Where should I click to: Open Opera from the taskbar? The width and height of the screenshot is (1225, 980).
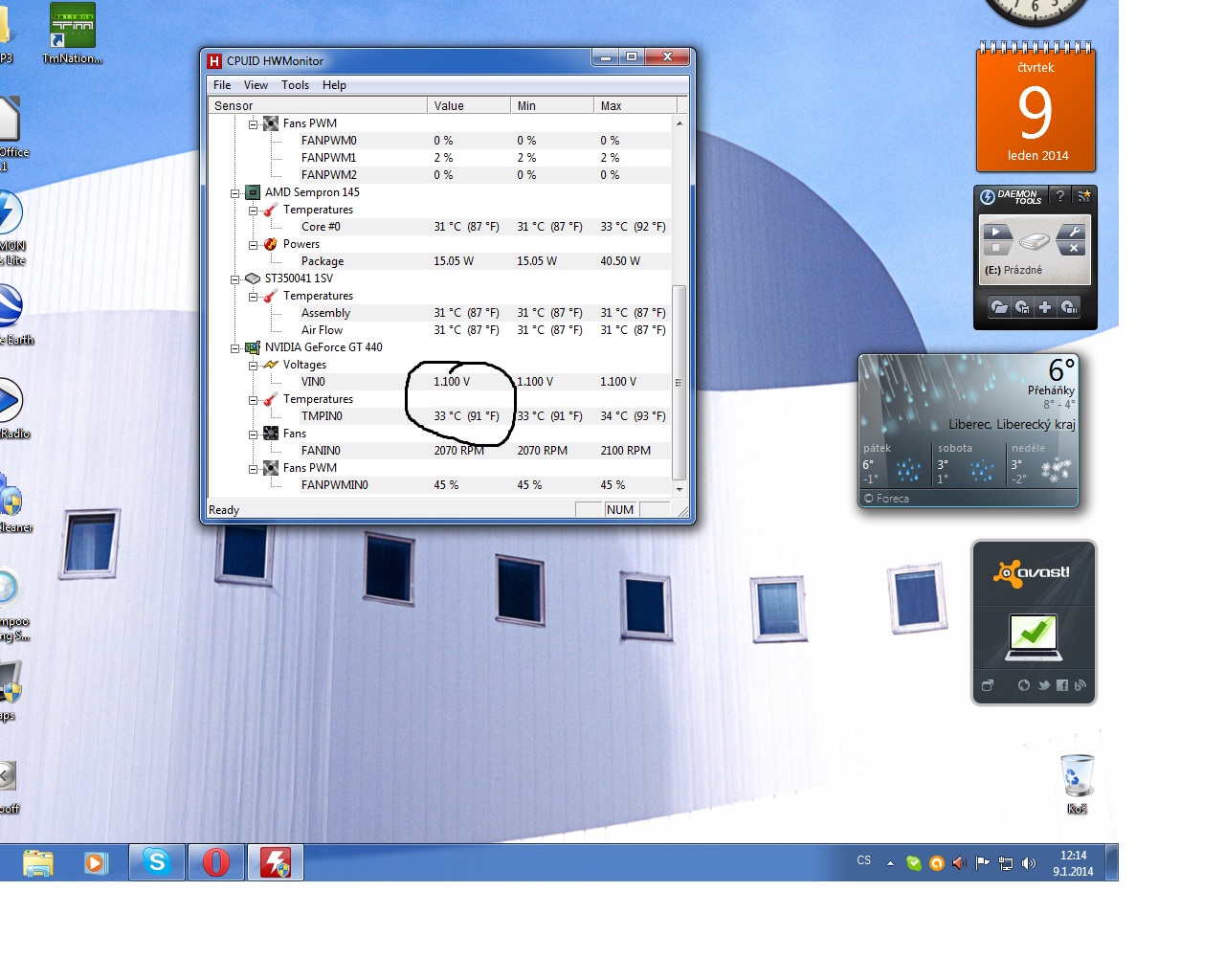pyautogui.click(x=216, y=862)
